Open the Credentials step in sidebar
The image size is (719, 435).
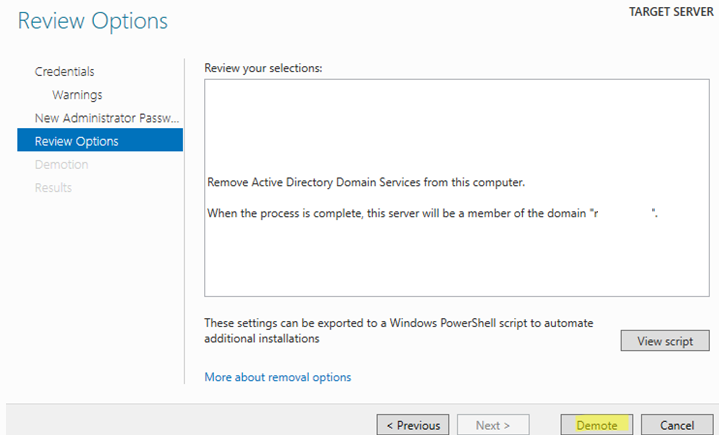(x=65, y=72)
